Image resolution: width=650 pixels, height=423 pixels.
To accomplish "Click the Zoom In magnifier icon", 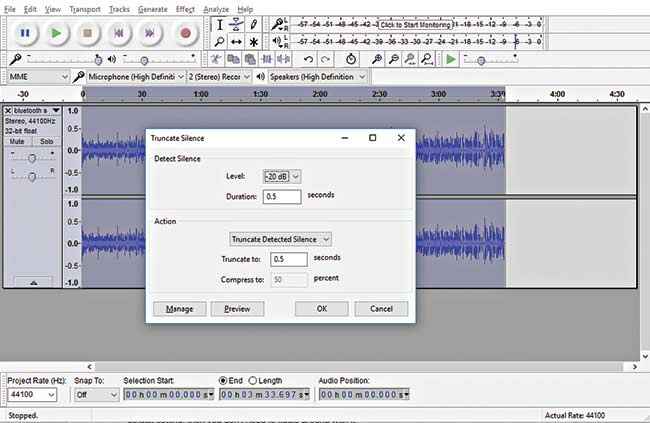I will (377, 59).
